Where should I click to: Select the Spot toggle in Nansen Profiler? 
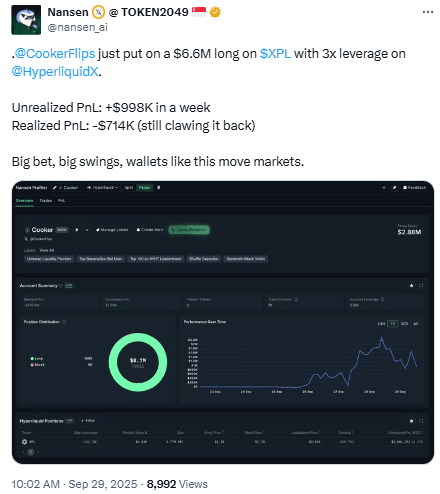(129, 188)
